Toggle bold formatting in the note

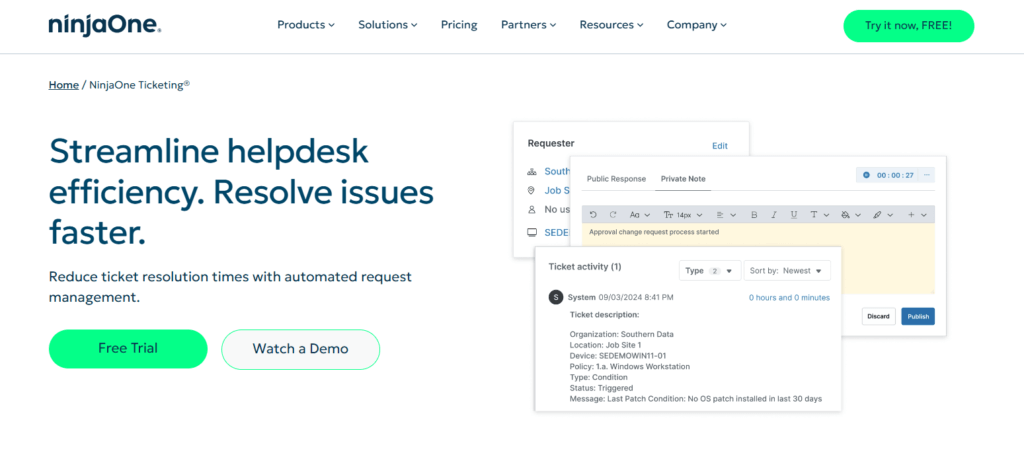pos(754,214)
